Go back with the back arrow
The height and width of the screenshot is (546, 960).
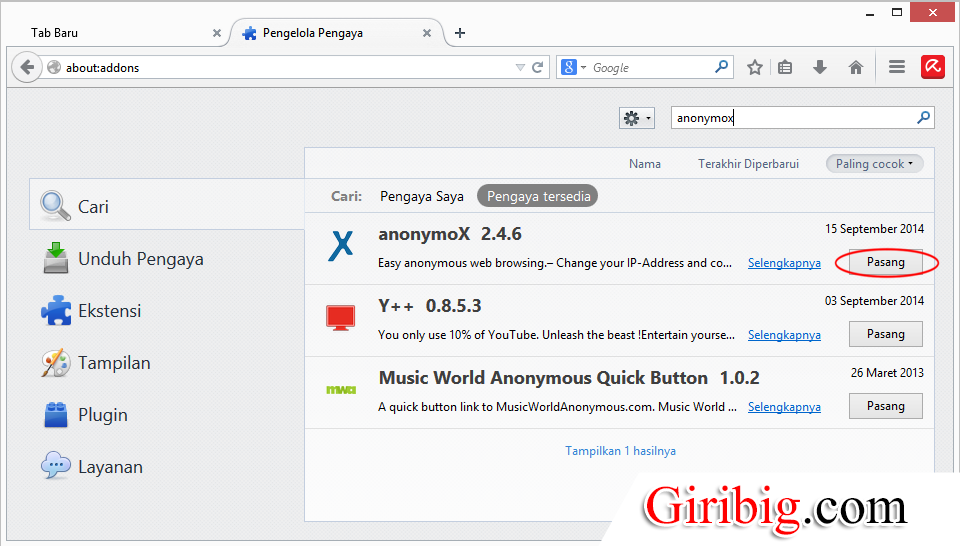(27, 67)
